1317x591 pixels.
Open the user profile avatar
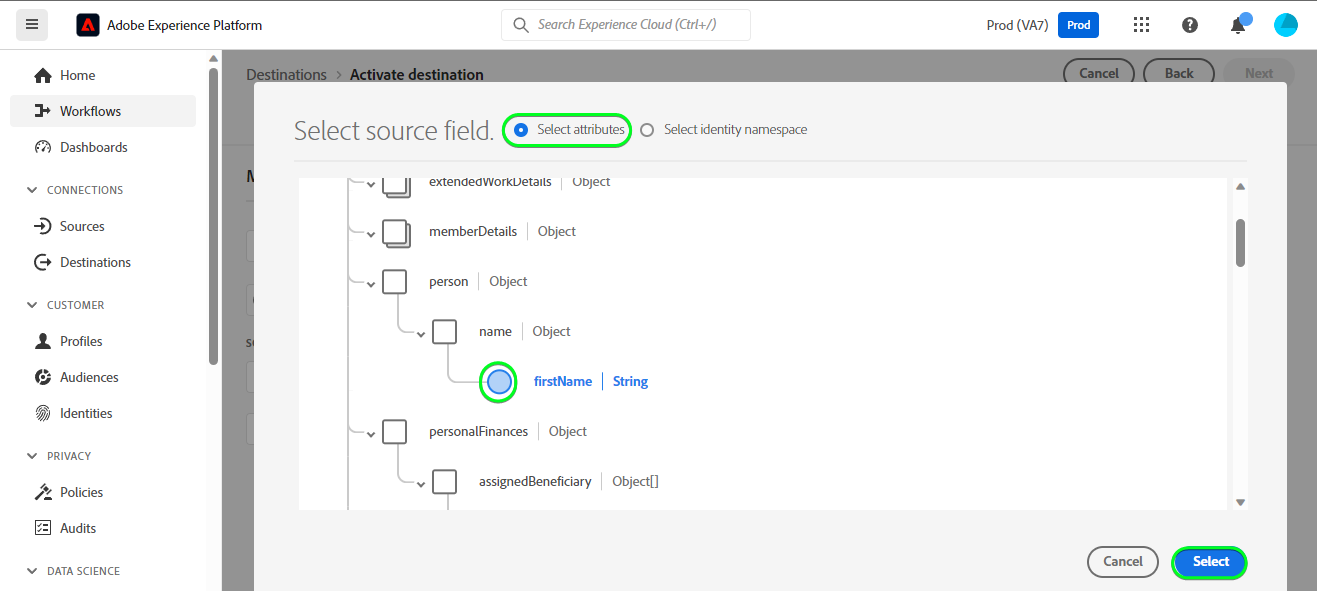pyautogui.click(x=1286, y=25)
